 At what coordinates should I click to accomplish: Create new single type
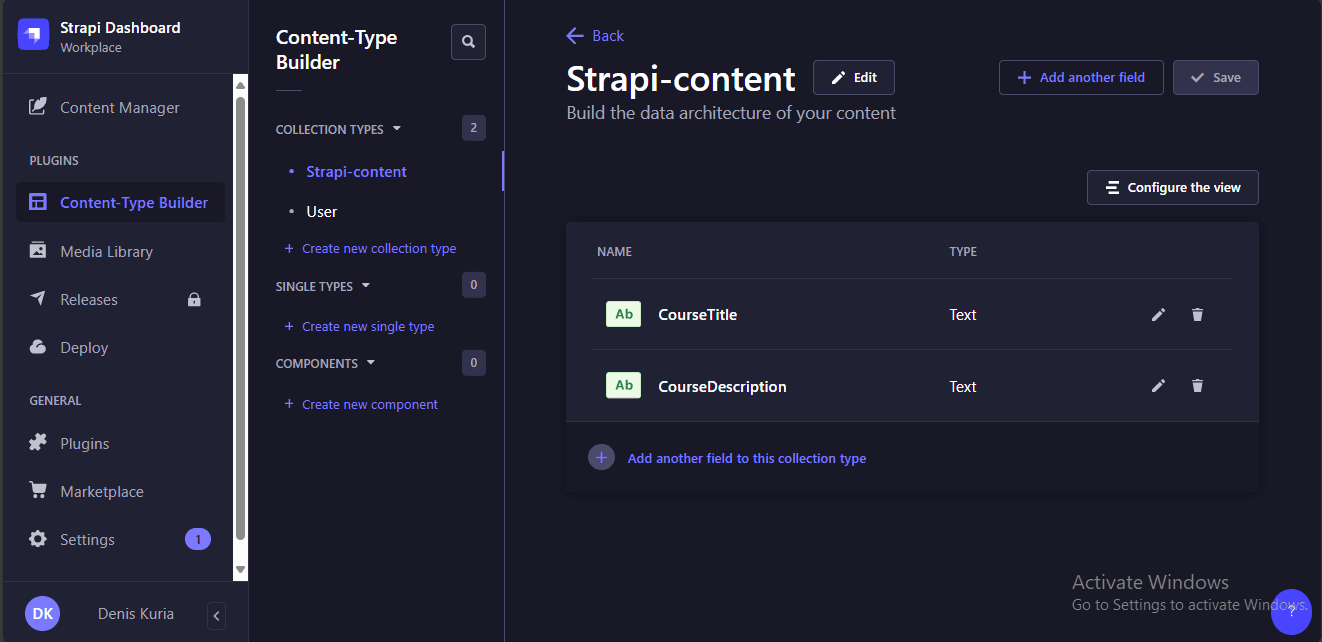(359, 326)
